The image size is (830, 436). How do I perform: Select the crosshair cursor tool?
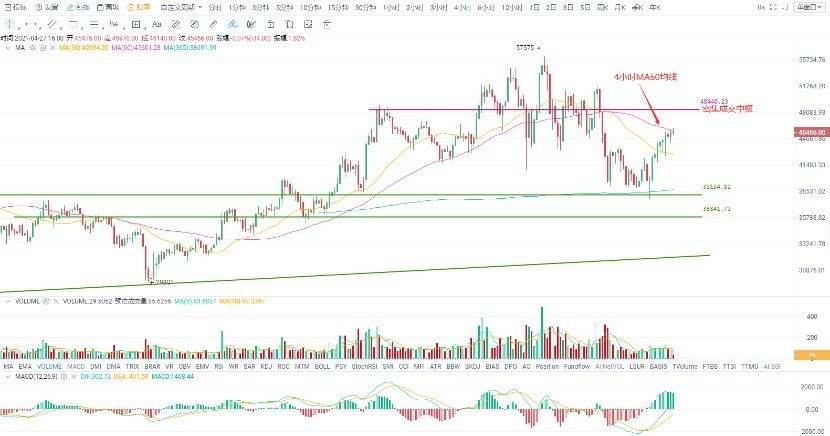coord(11,24)
